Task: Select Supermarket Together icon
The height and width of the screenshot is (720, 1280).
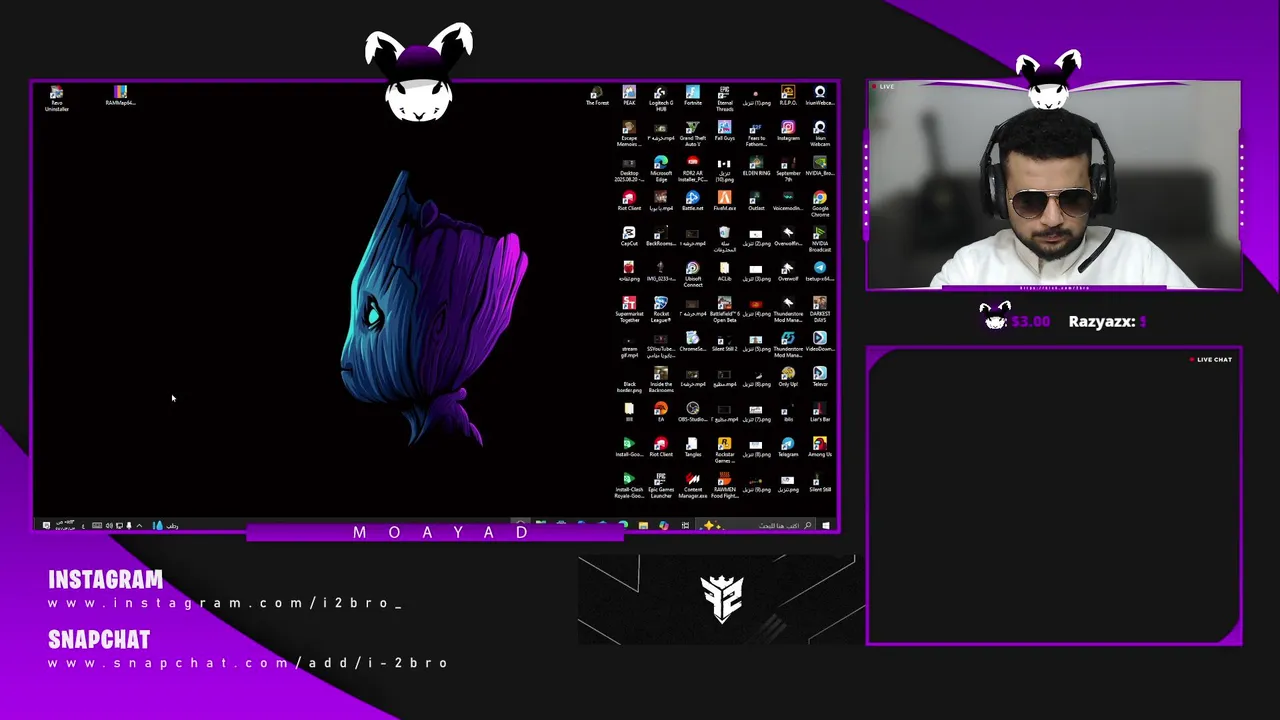Action: [629, 309]
